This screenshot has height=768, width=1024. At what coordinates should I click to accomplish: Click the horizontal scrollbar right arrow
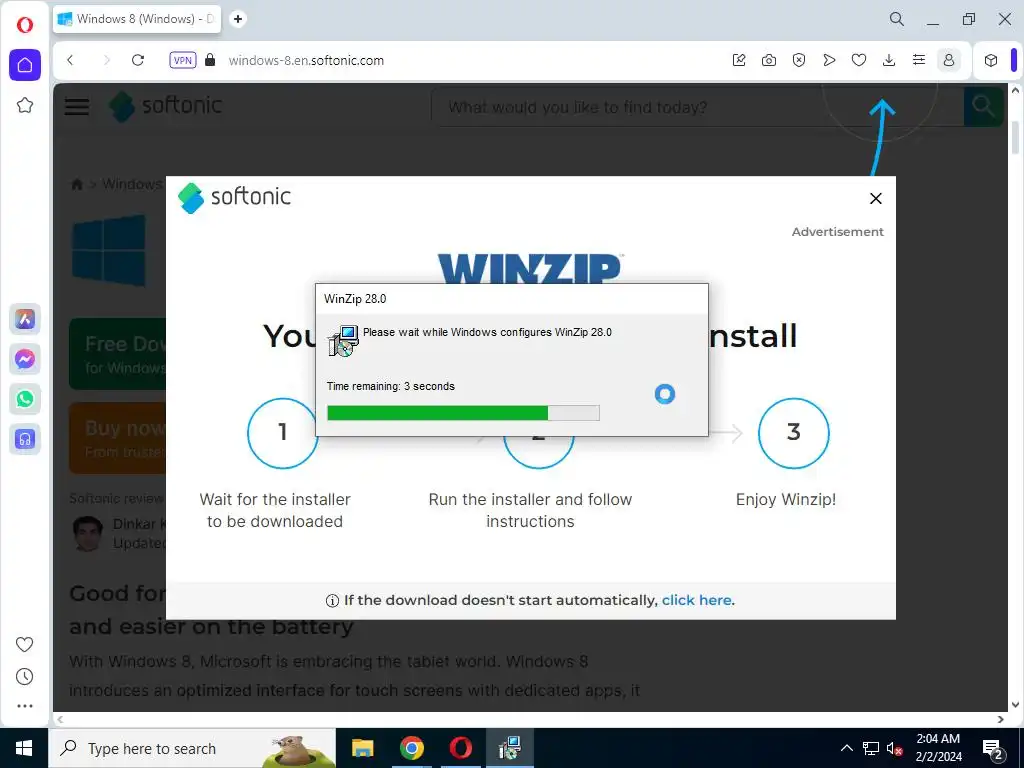1000,719
